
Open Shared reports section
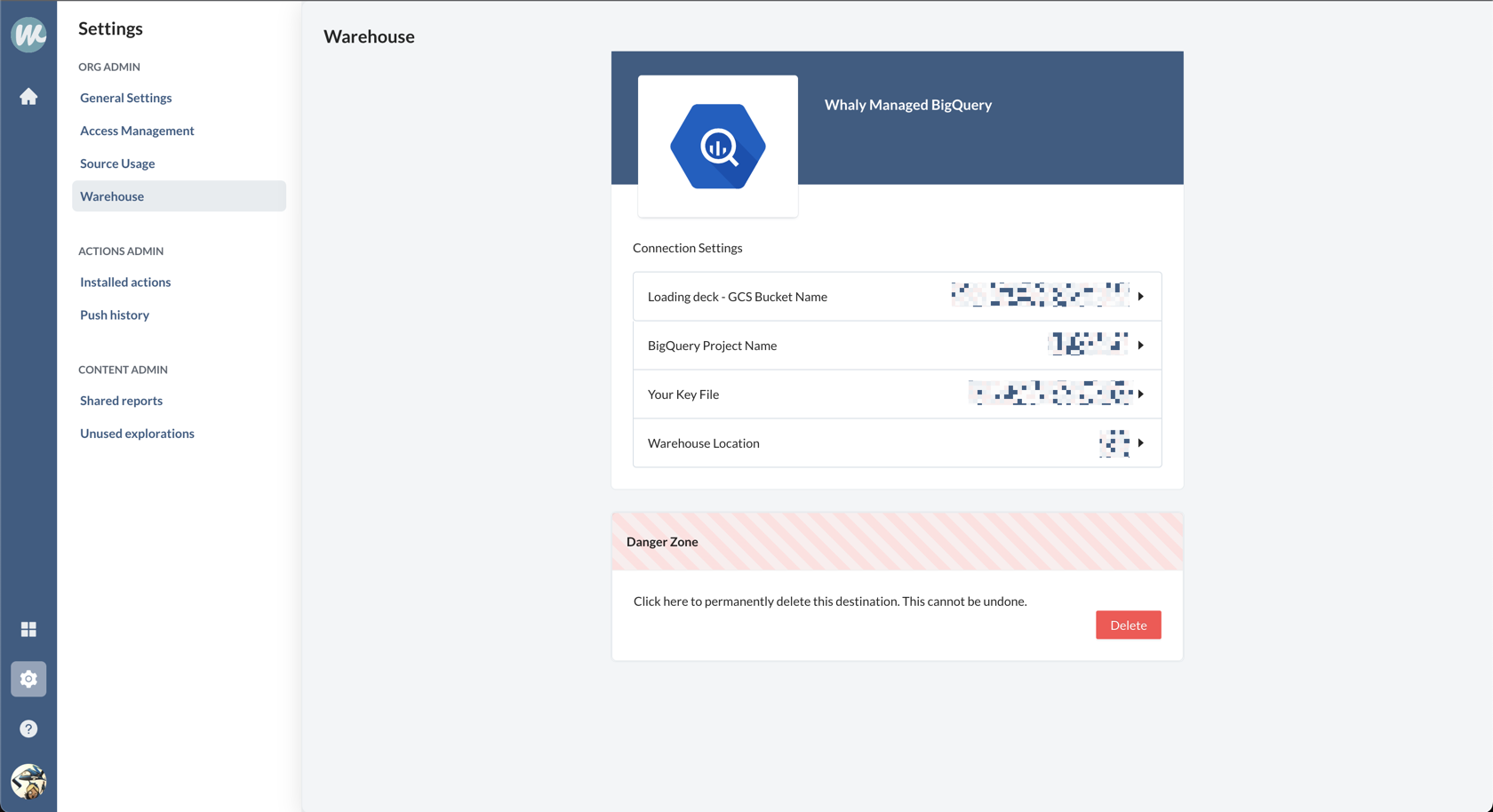click(121, 401)
